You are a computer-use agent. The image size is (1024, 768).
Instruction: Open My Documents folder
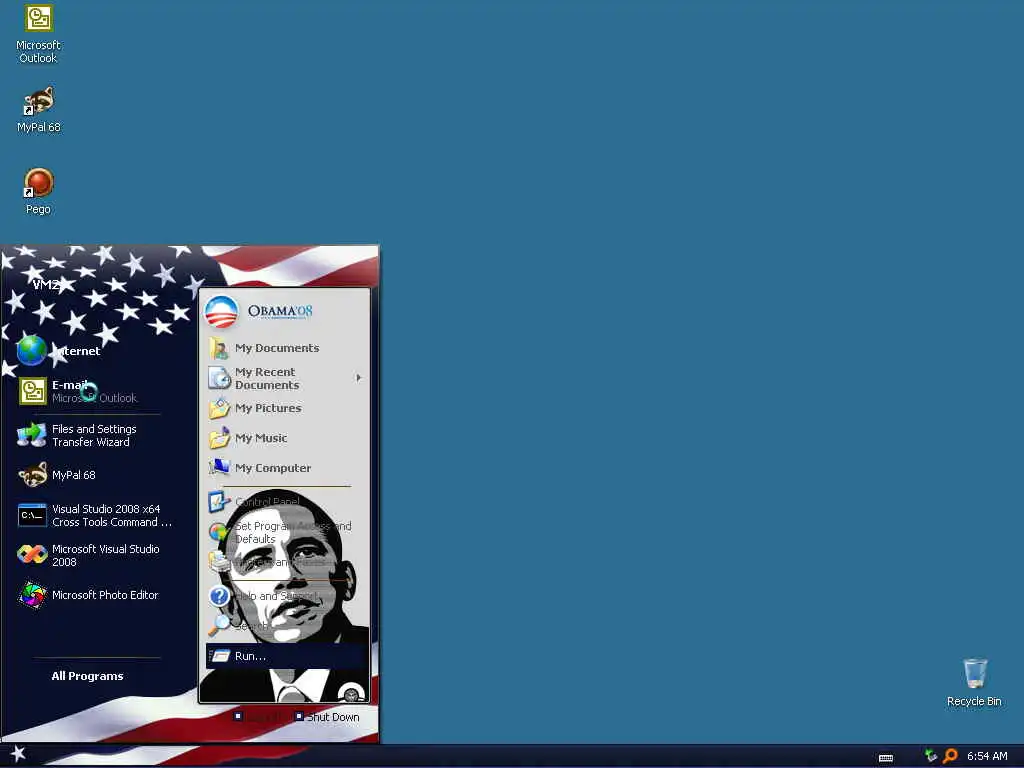(x=264, y=348)
